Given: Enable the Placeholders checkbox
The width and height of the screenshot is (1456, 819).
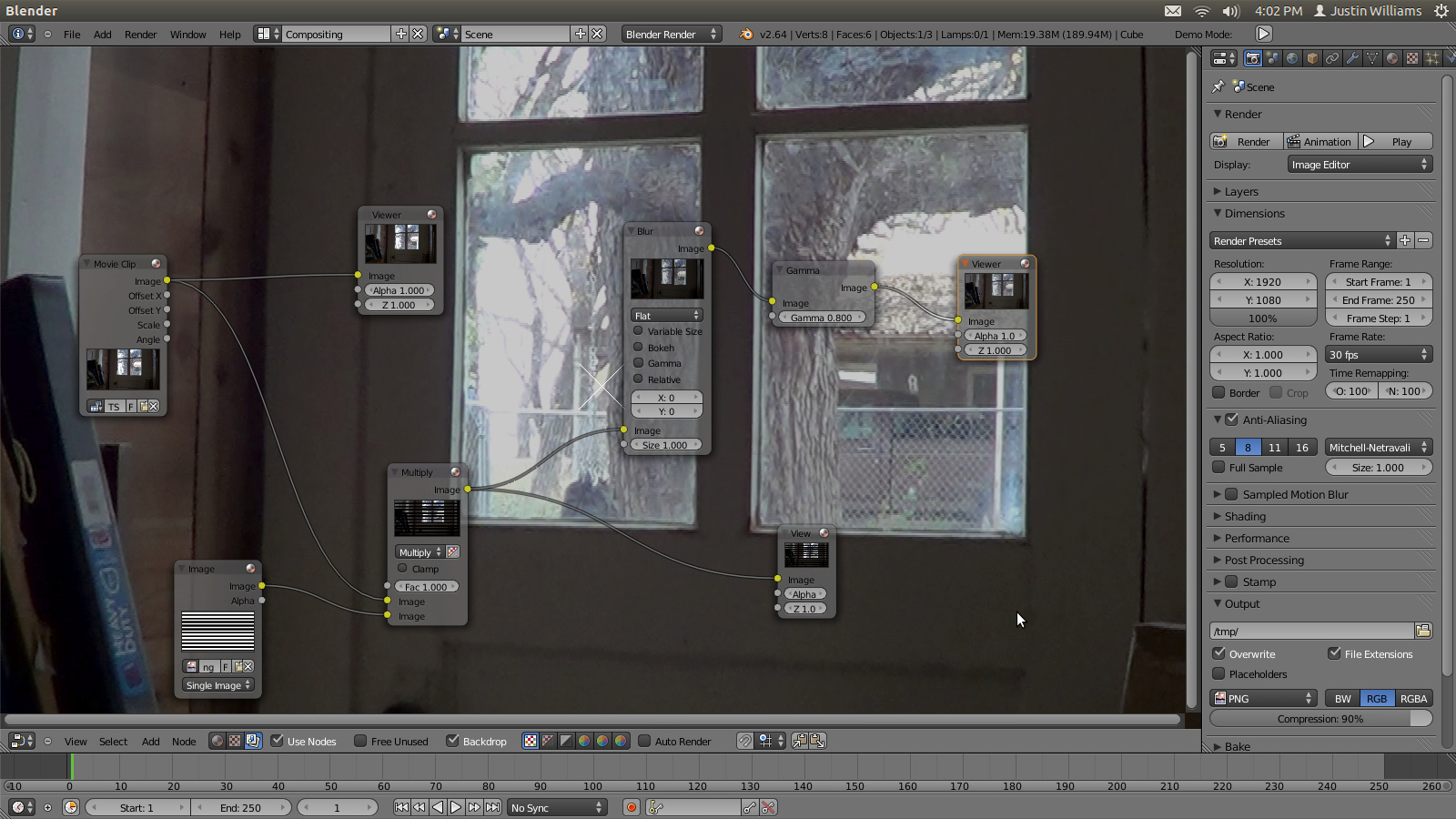Looking at the screenshot, I should click(x=1218, y=673).
